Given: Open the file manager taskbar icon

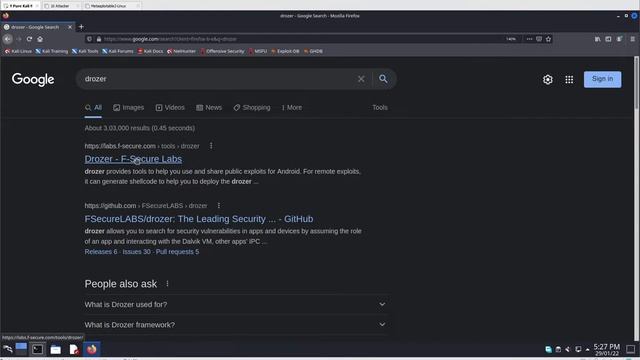Looking at the screenshot, I should tap(56, 349).
